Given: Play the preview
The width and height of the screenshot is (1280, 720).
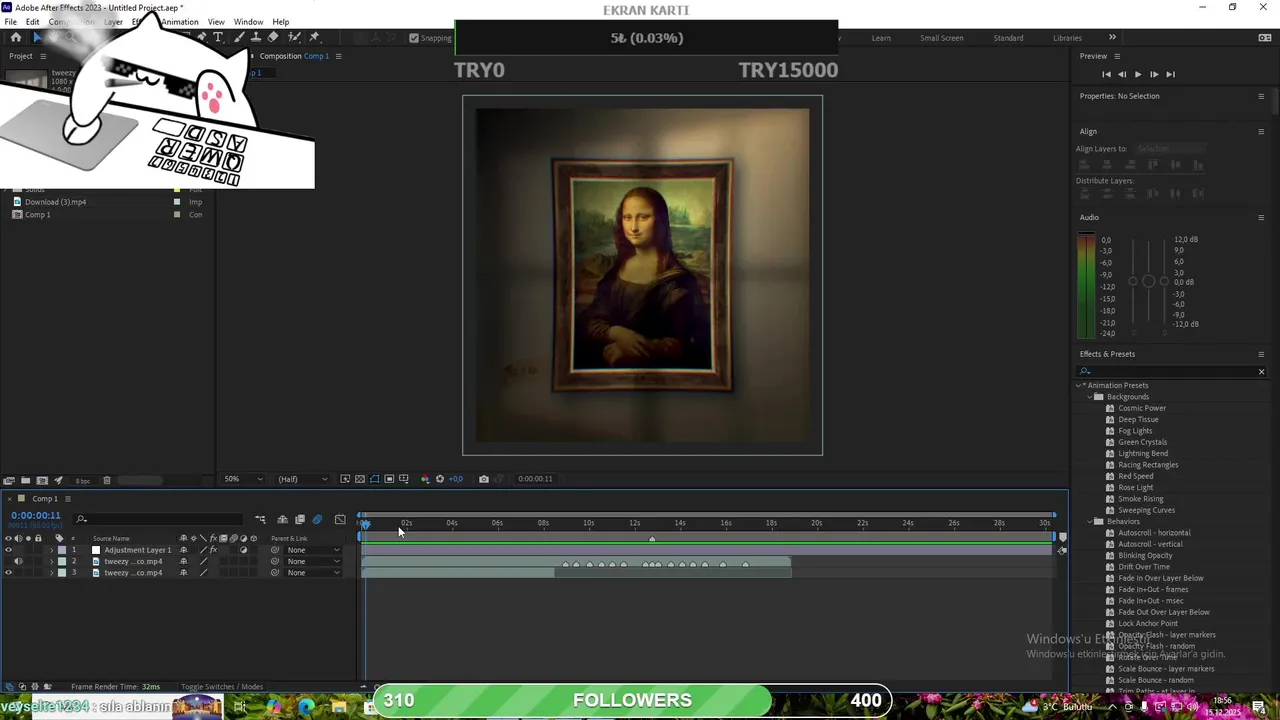Looking at the screenshot, I should point(1137,74).
